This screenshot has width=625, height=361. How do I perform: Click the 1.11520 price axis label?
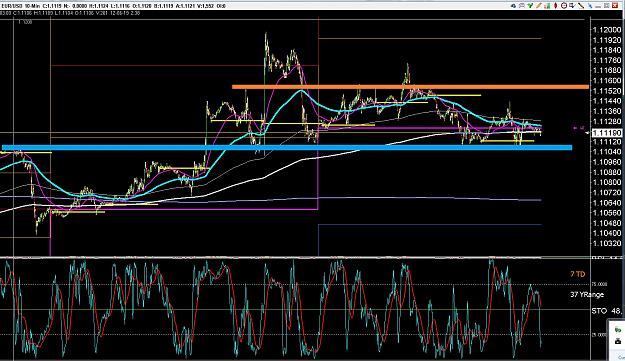pos(607,91)
